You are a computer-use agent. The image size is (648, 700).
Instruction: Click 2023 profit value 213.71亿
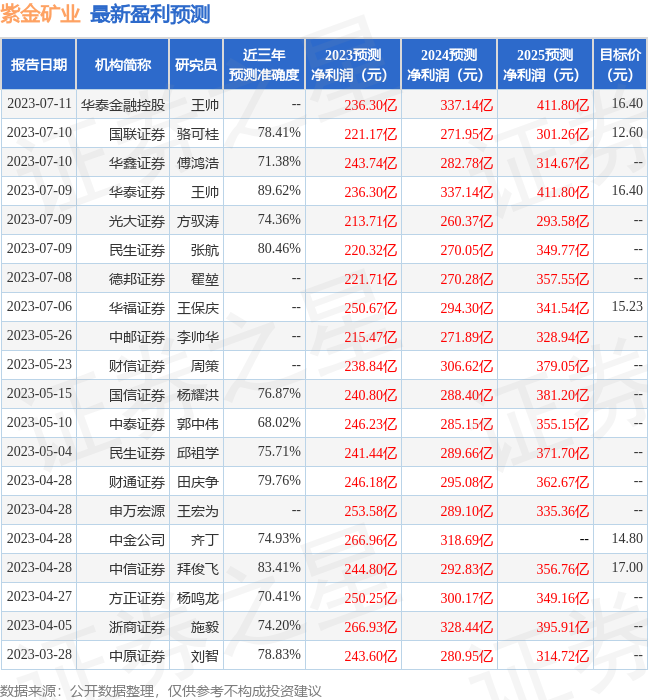point(370,221)
